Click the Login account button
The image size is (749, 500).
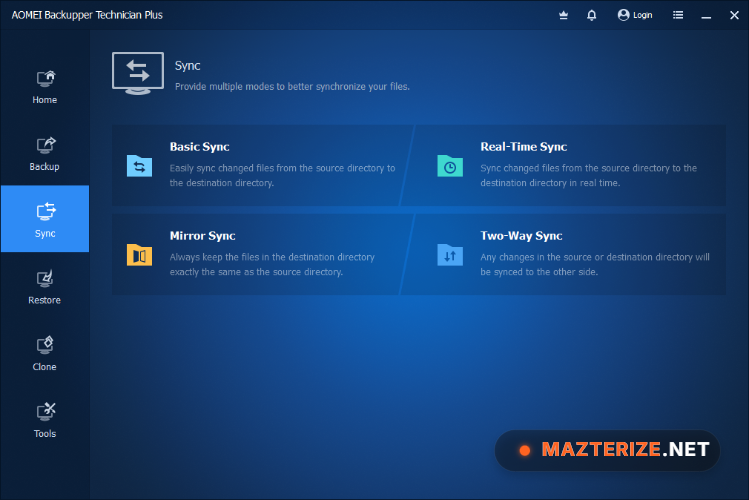(x=635, y=15)
